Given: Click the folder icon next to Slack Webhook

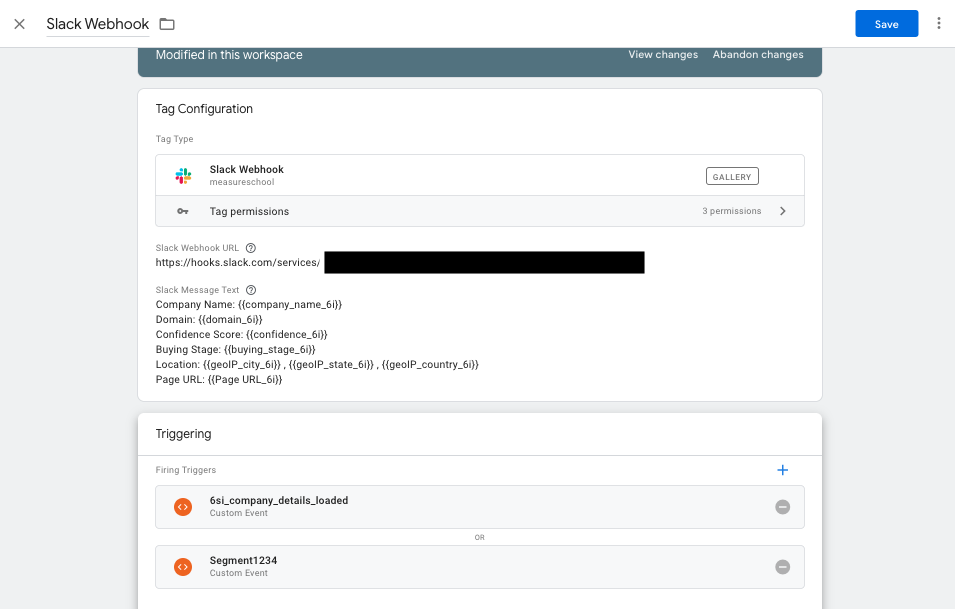Looking at the screenshot, I should tap(167, 24).
